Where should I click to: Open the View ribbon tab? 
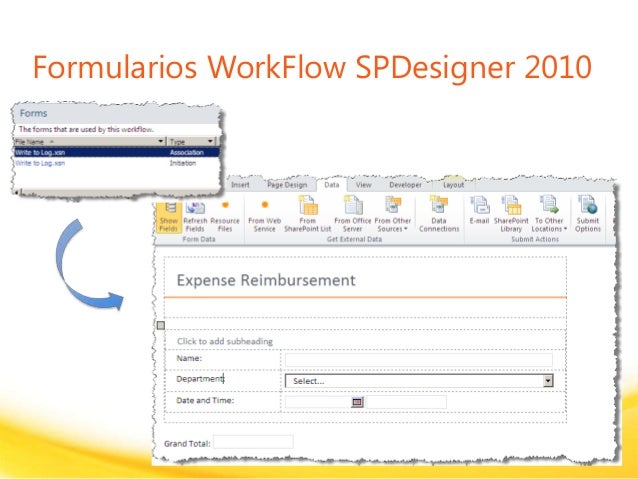point(363,185)
